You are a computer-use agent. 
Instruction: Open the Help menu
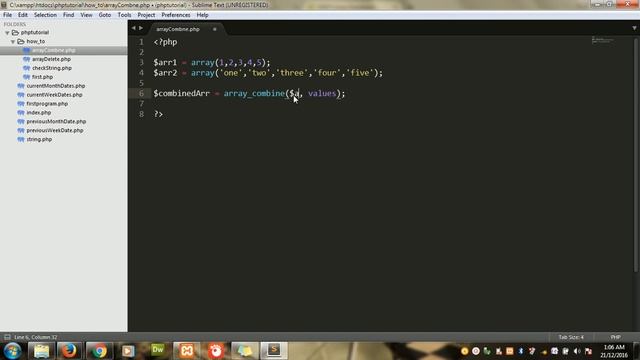(202, 15)
